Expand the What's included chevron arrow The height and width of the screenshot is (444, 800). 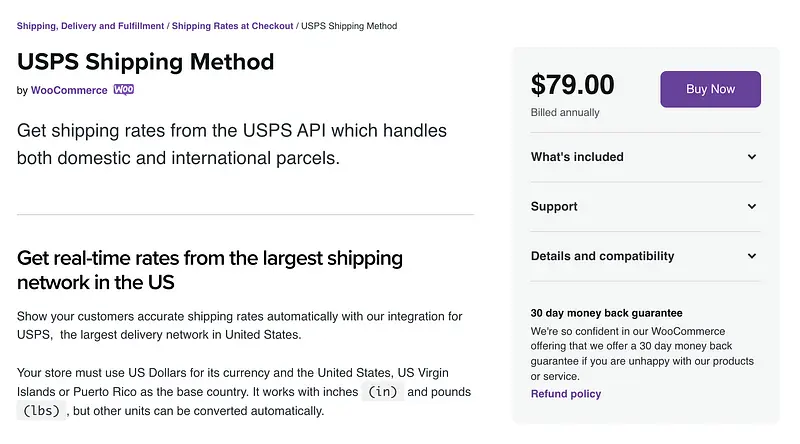click(752, 157)
